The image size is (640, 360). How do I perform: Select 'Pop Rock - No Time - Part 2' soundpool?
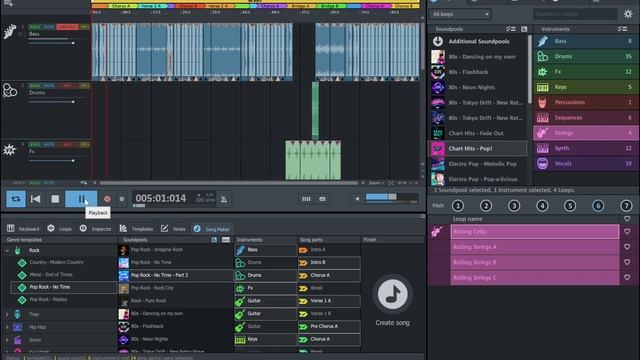tap(176, 276)
